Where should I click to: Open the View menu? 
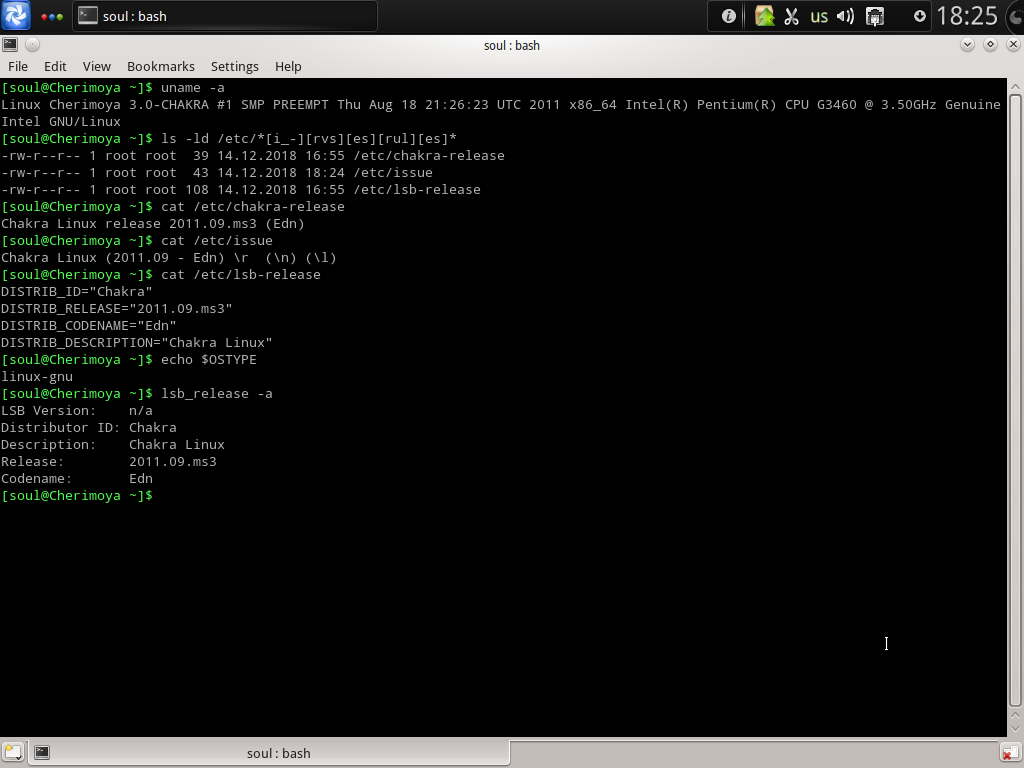[x=97, y=67]
